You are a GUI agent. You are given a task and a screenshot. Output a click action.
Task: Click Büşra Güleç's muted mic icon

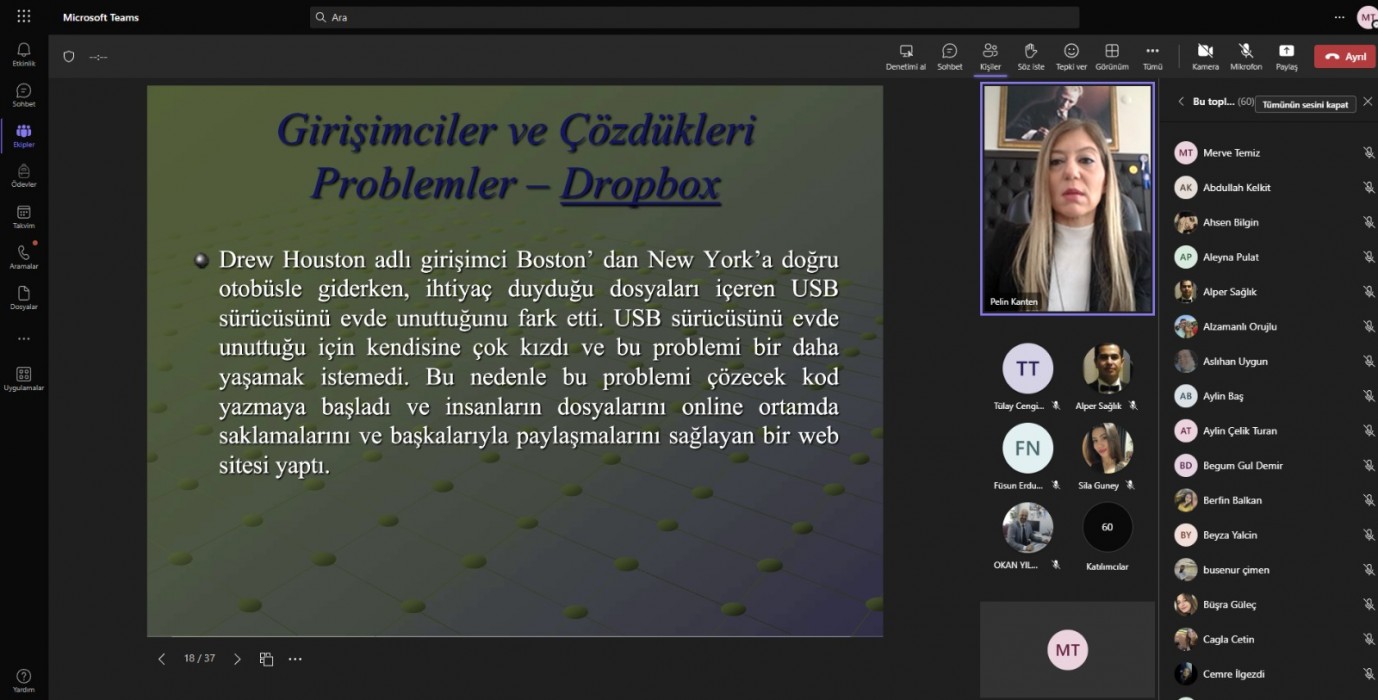[x=1368, y=605]
